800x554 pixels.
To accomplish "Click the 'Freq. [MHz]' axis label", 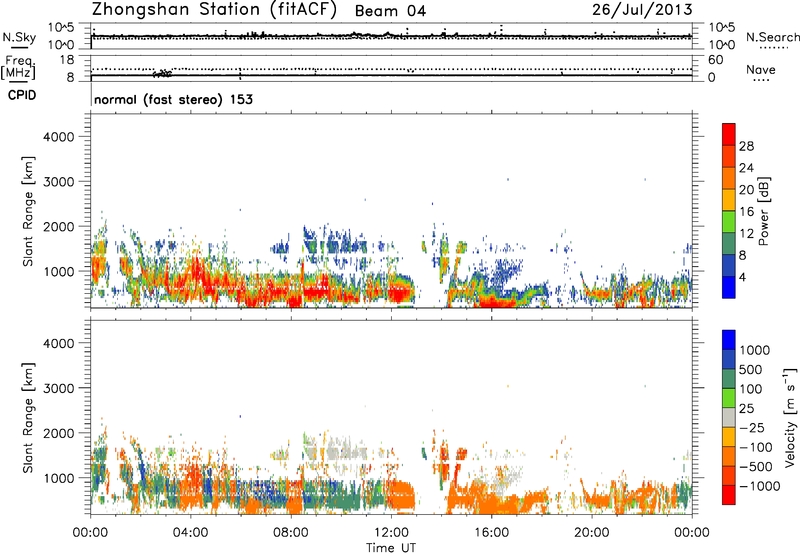I will click(x=18, y=67).
